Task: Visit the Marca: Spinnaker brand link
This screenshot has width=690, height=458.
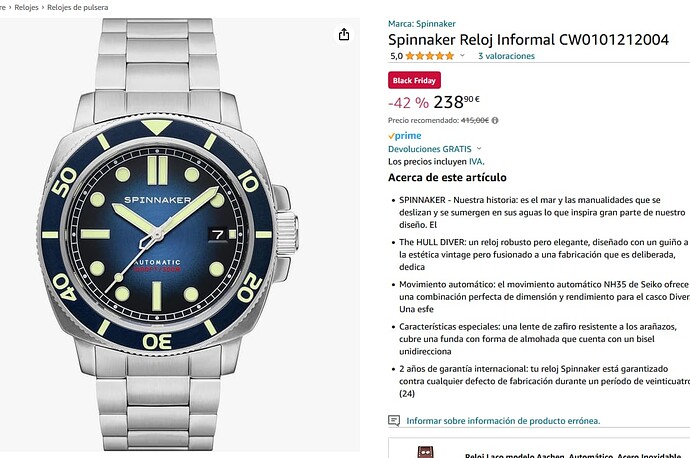Action: [421, 23]
